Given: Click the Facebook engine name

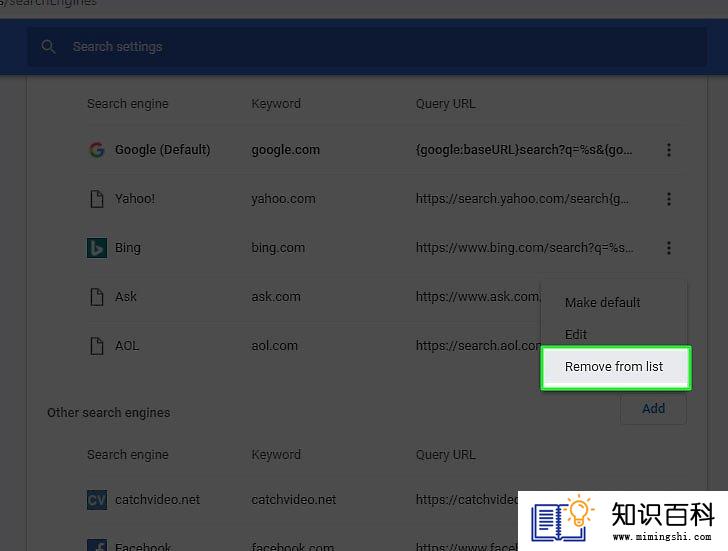Looking at the screenshot, I should coord(143,546).
